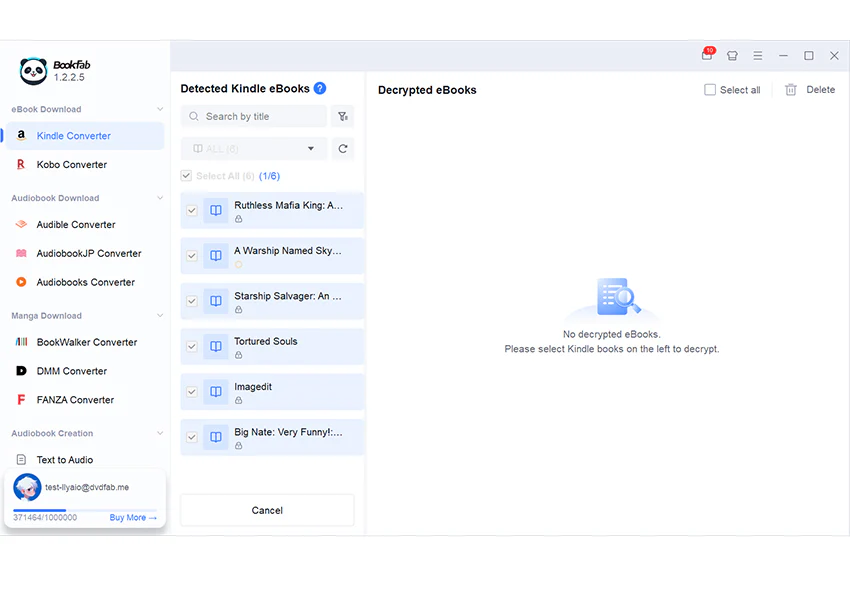850x606 pixels.
Task: Collapse the eBook Download section
Action: (x=160, y=109)
